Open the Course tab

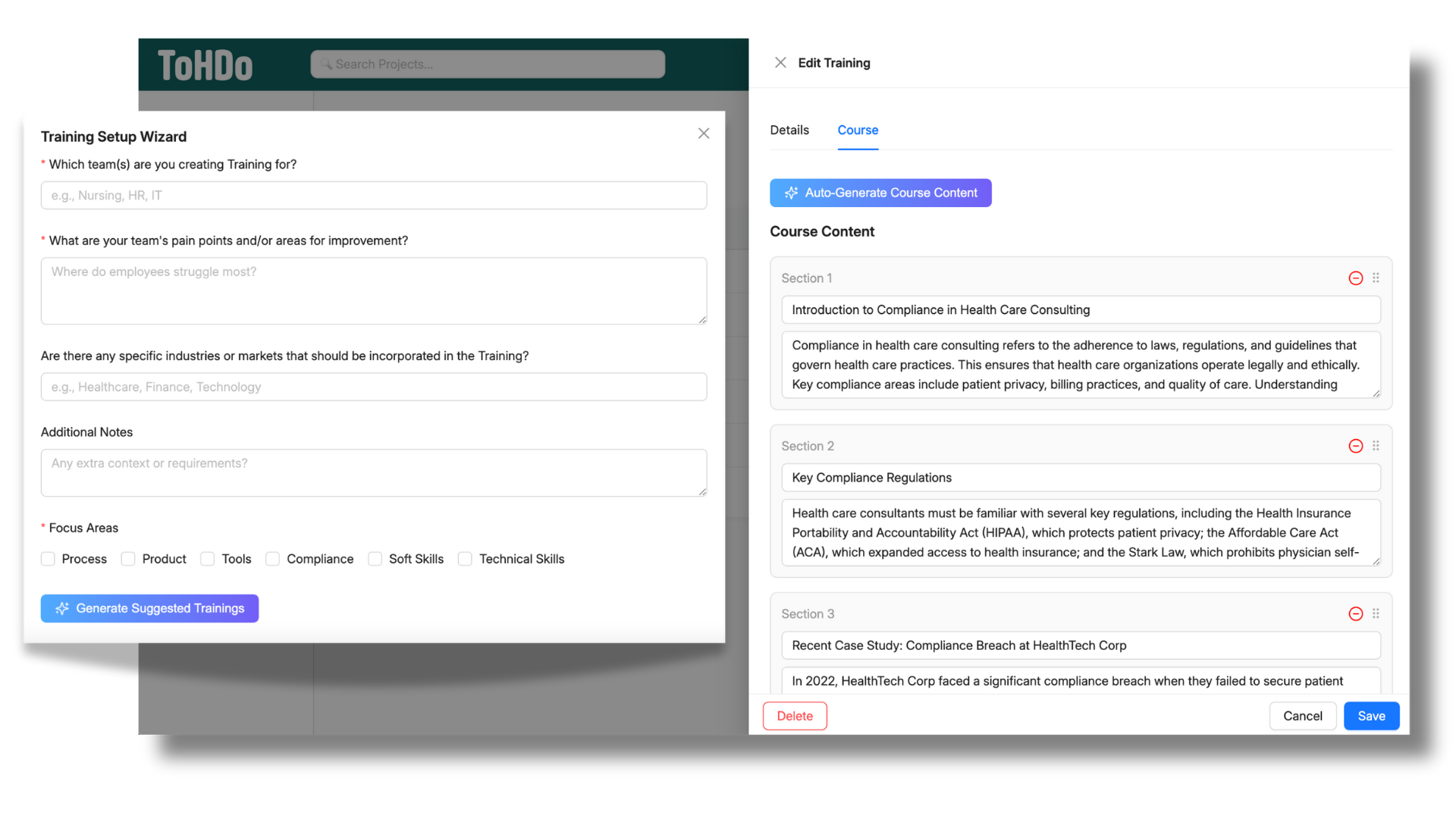[x=858, y=130]
